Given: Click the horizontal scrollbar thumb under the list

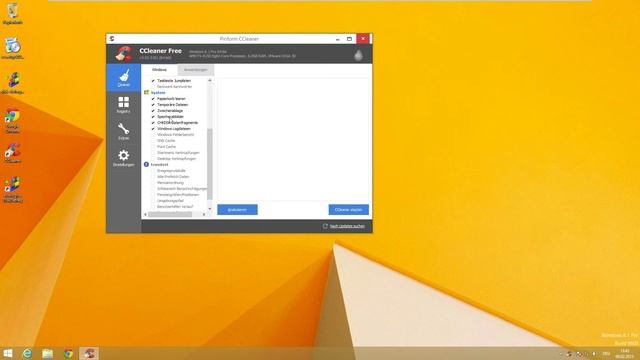Looking at the screenshot, I should coord(170,214).
